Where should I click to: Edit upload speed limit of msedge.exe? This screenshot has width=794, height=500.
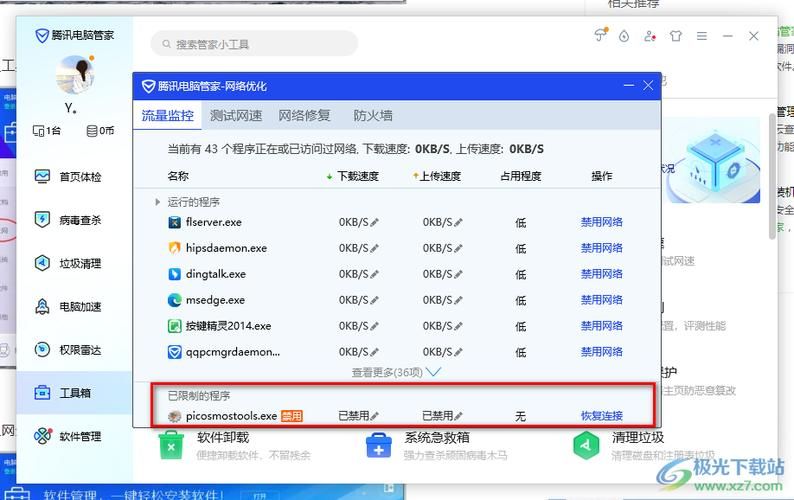[x=458, y=300]
